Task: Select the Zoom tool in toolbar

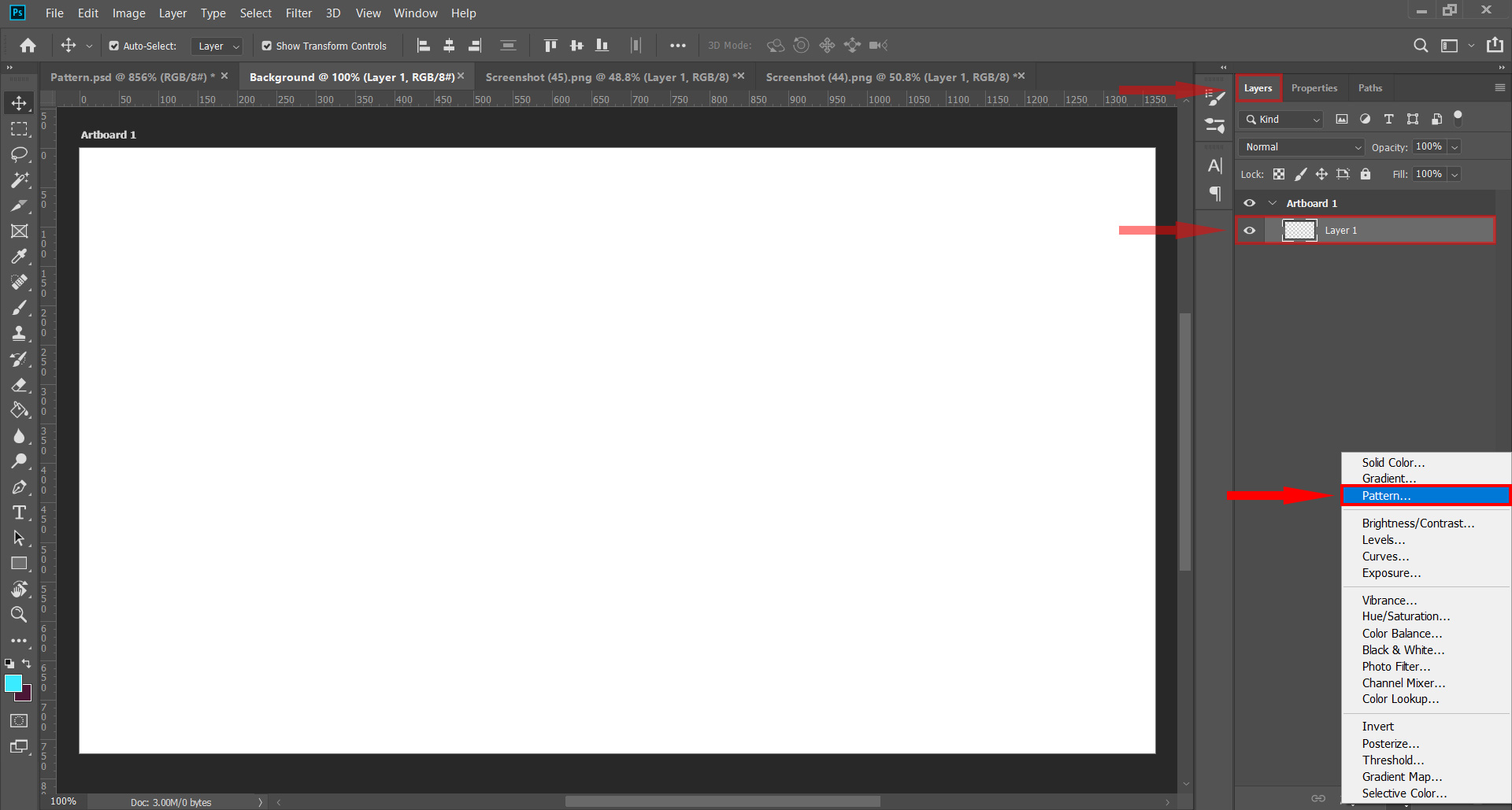Action: (x=19, y=615)
